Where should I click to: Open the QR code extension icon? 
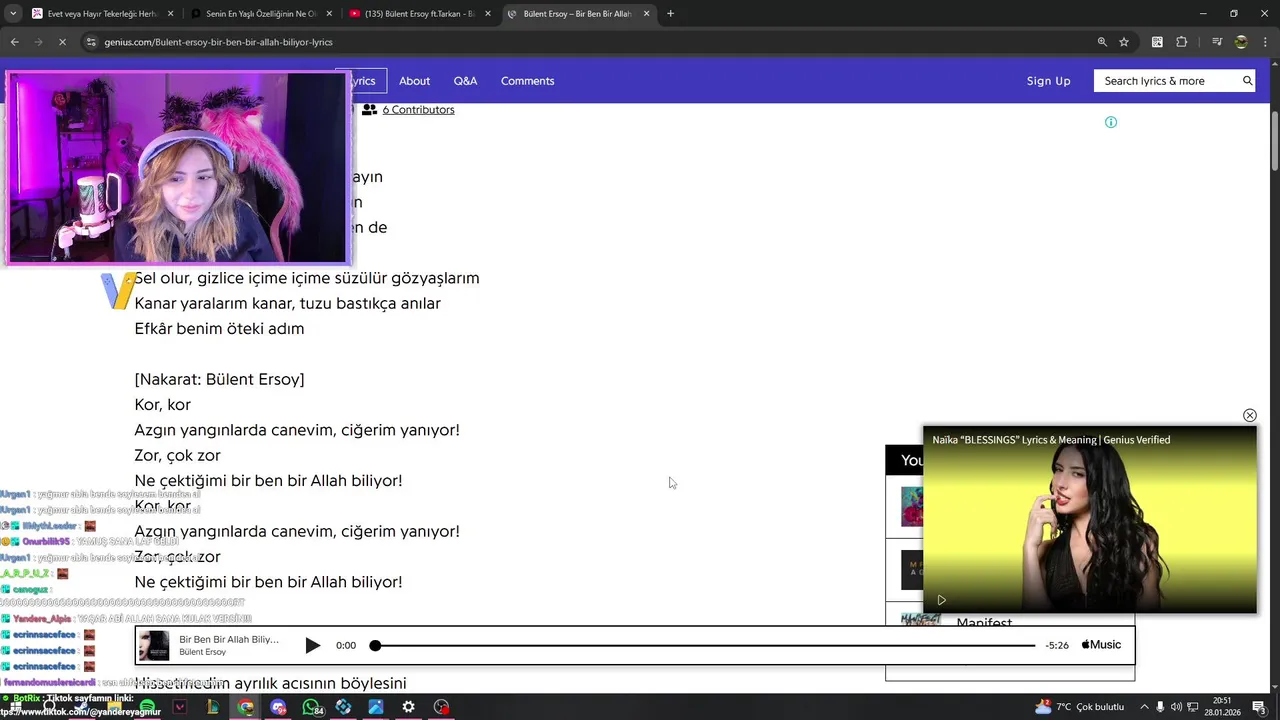(x=1157, y=42)
